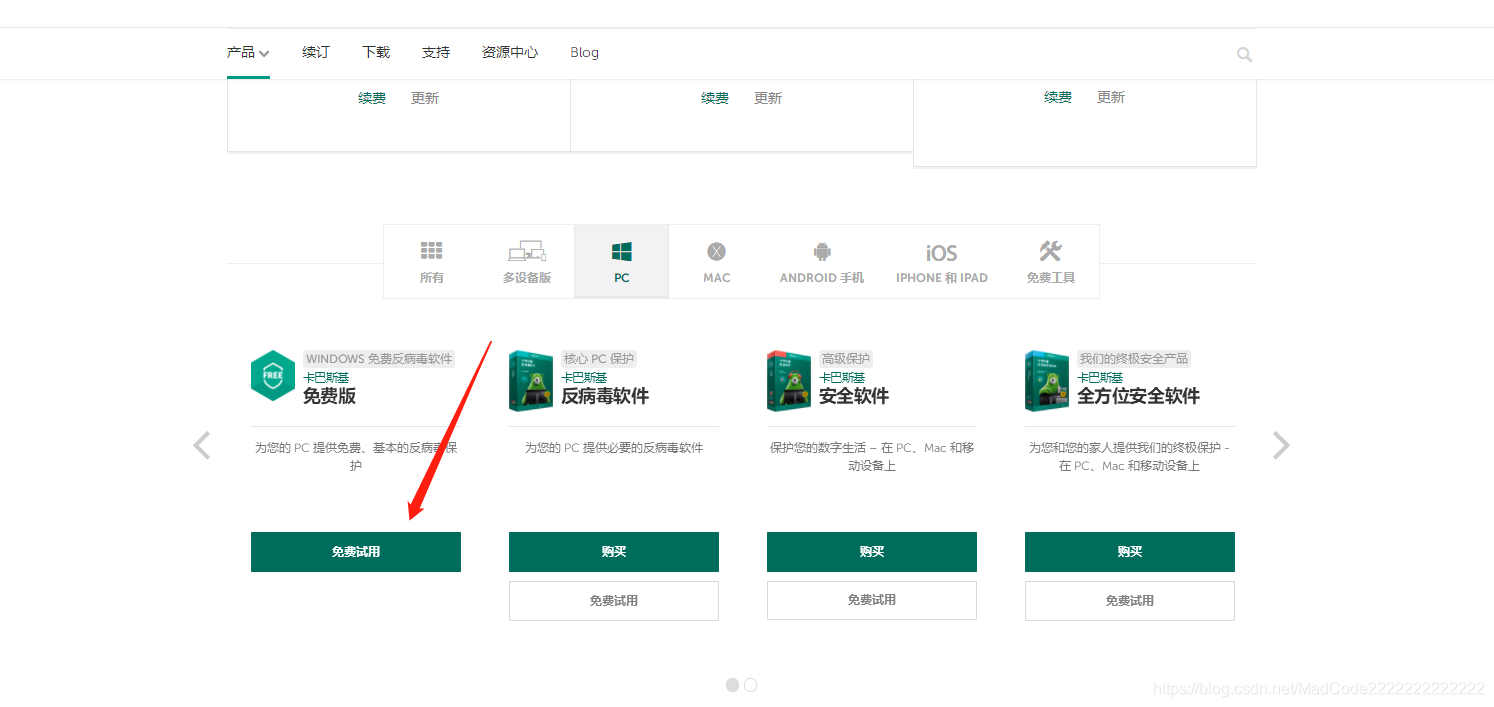Open the 下载 menu item
Viewport: 1494px width, 707px height.
pyautogui.click(x=376, y=52)
